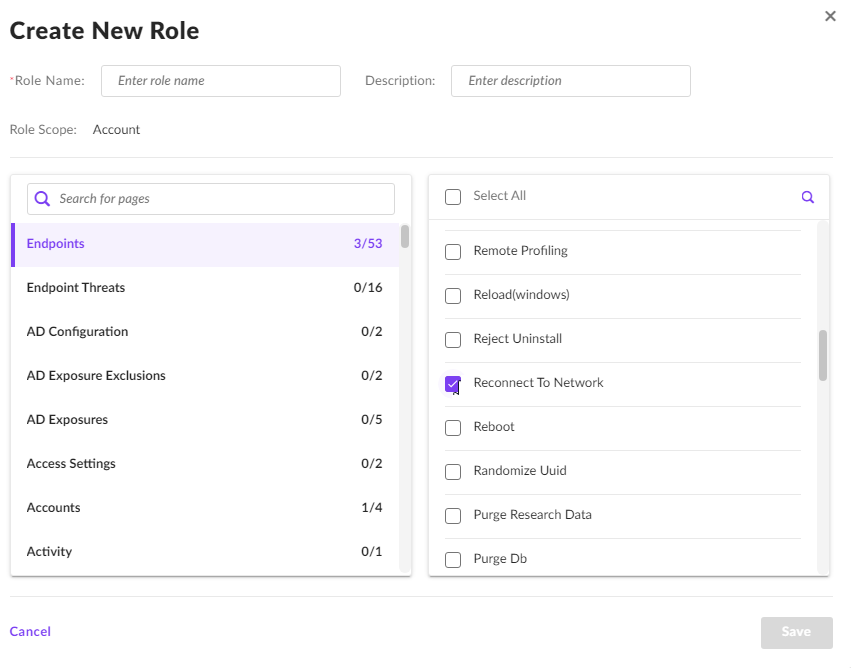Viewport: 851px width, 668px height.
Task: Open the Endpoint Threats category
Action: click(x=205, y=288)
